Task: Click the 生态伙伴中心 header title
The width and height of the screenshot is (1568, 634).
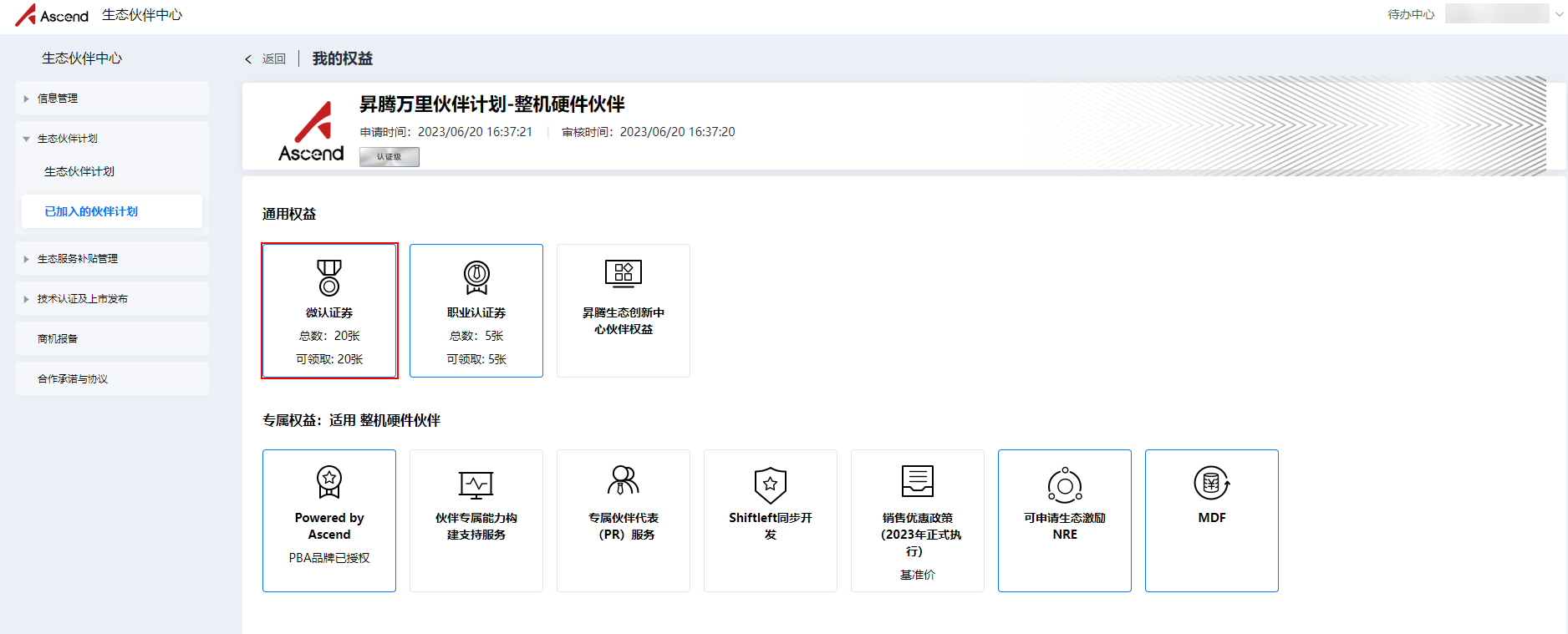Action: tap(142, 15)
